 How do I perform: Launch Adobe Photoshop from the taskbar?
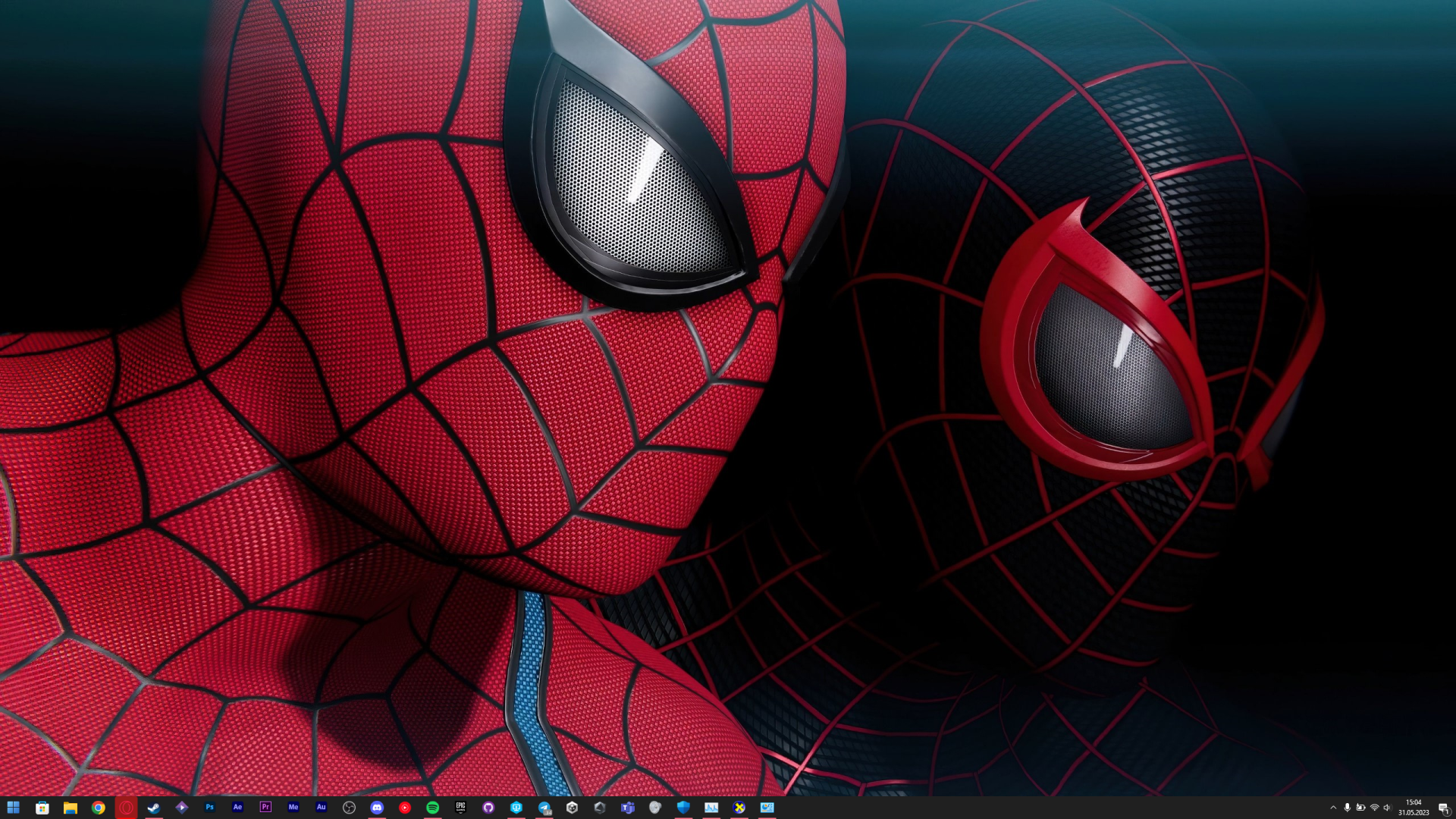click(209, 808)
